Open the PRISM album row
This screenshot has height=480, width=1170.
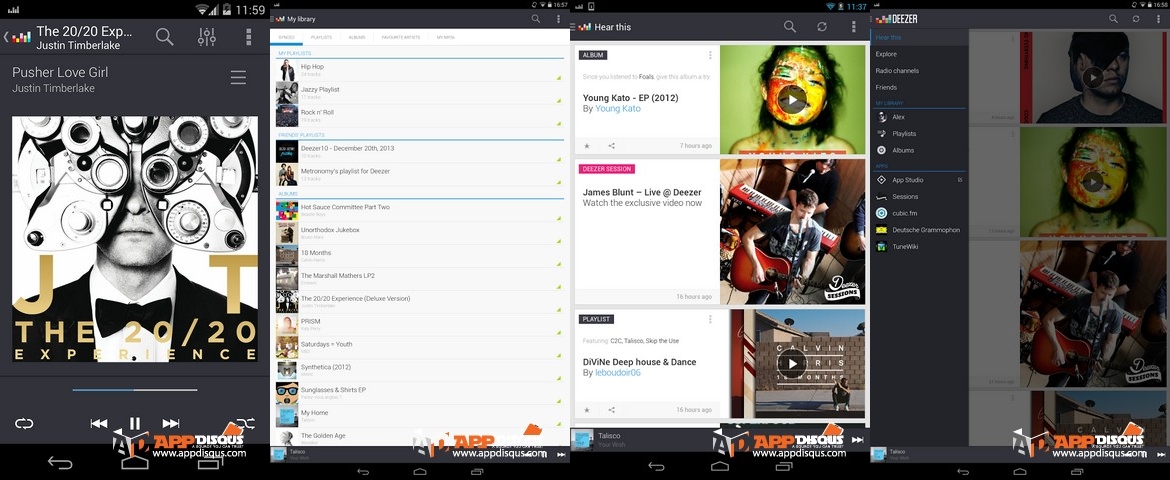click(419, 325)
